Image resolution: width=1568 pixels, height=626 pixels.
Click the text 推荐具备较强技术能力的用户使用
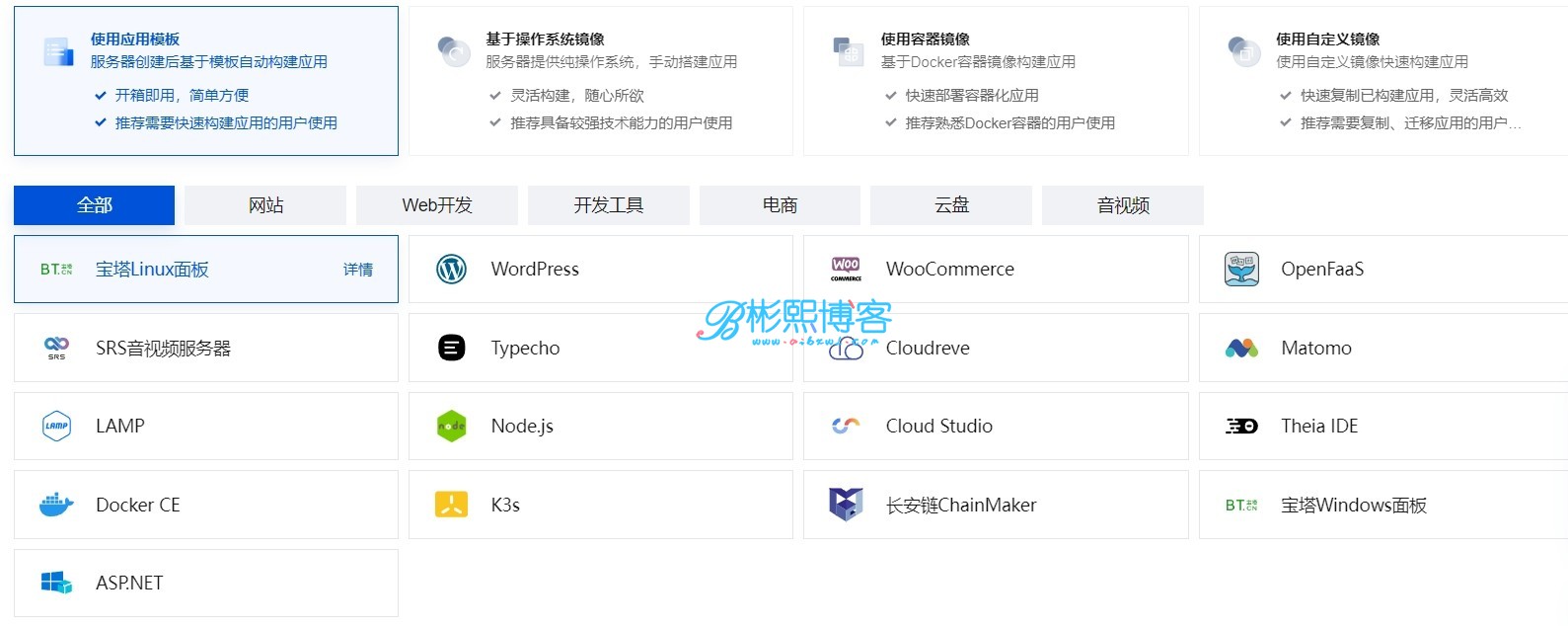(x=621, y=123)
